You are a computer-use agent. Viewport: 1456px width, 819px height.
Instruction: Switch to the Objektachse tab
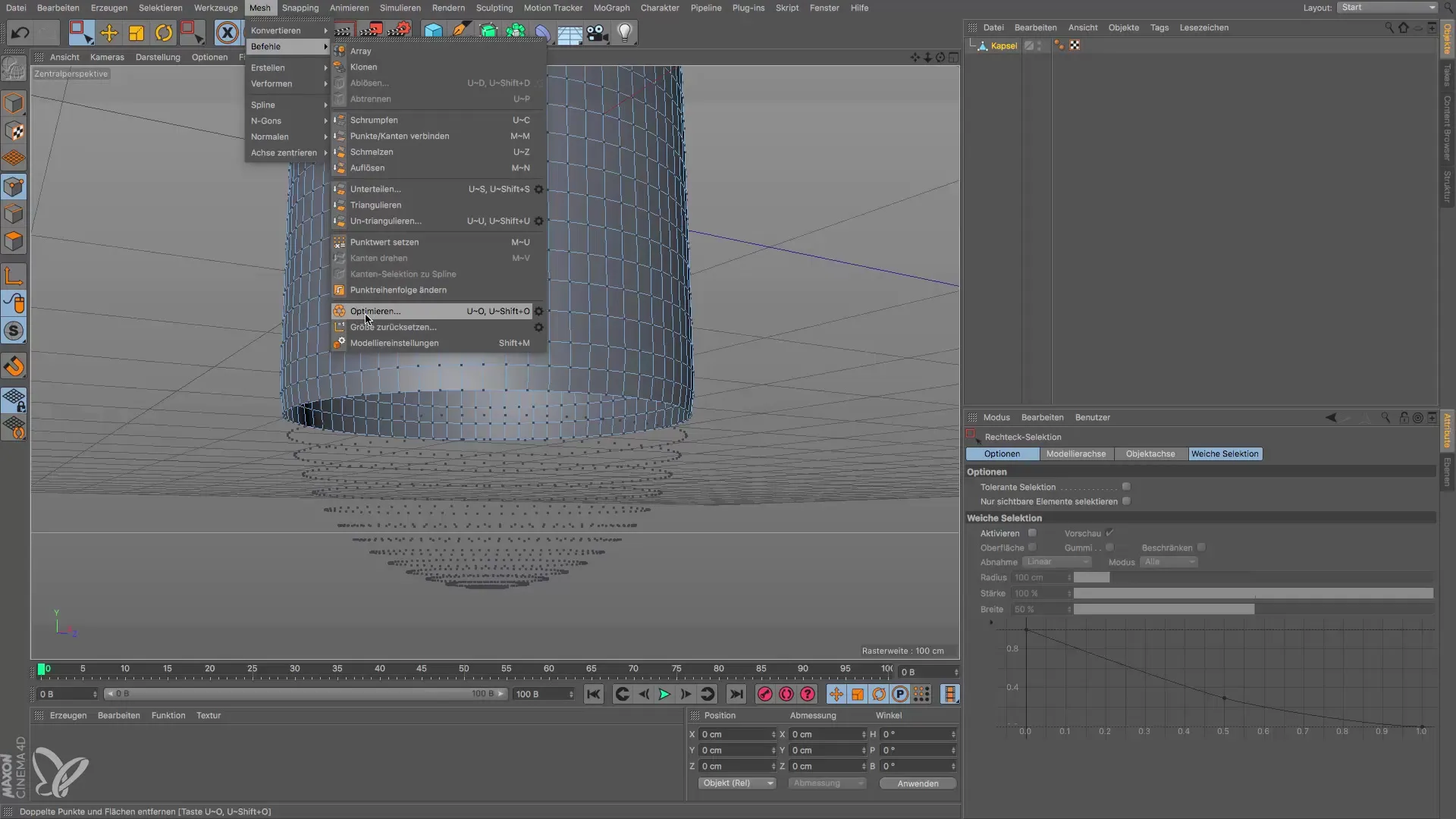tap(1150, 453)
